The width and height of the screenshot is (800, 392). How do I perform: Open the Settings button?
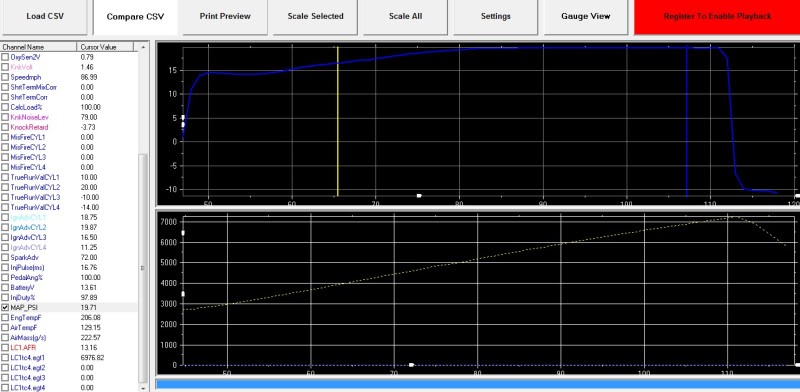tap(495, 16)
